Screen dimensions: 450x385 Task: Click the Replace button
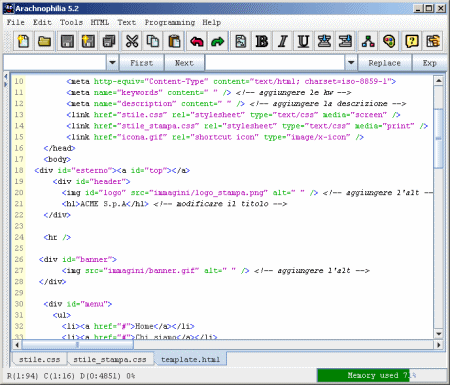coord(384,63)
